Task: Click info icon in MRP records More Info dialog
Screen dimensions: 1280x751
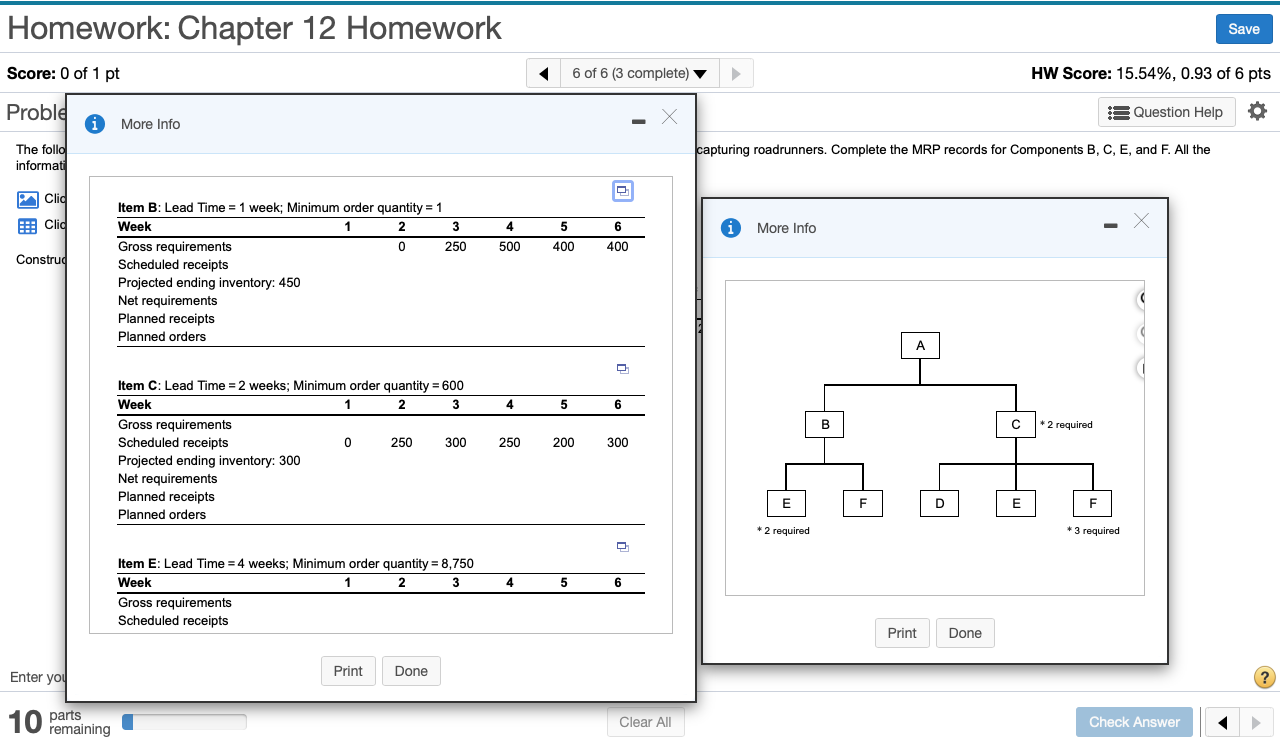Action: point(96,124)
